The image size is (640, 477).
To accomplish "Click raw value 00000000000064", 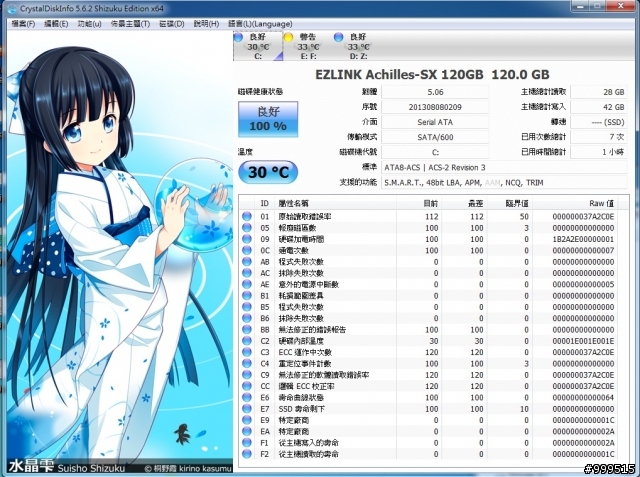I will (583, 397).
